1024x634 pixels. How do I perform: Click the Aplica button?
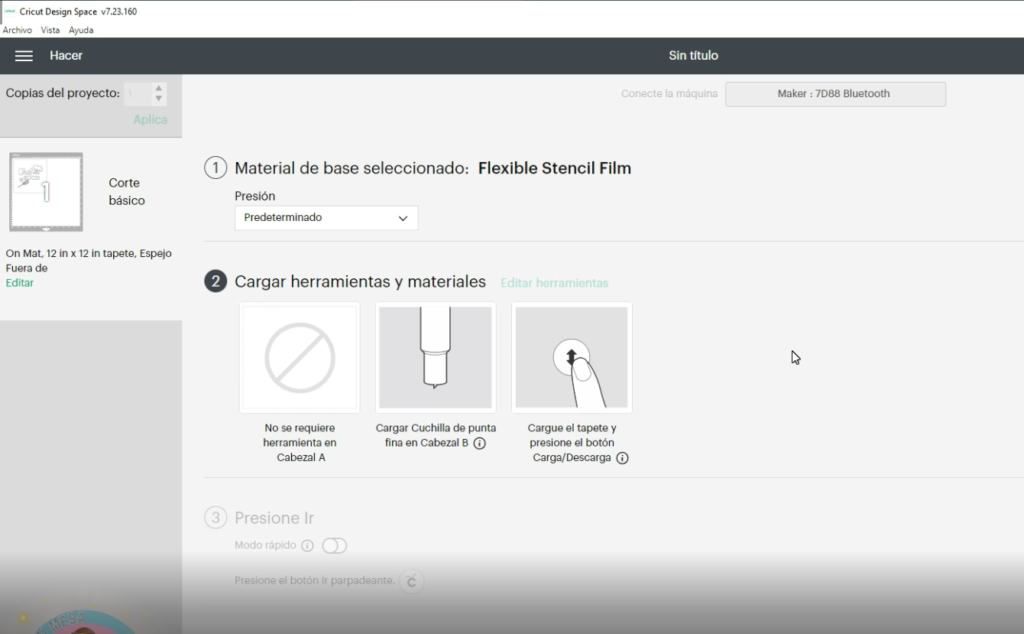click(150, 119)
